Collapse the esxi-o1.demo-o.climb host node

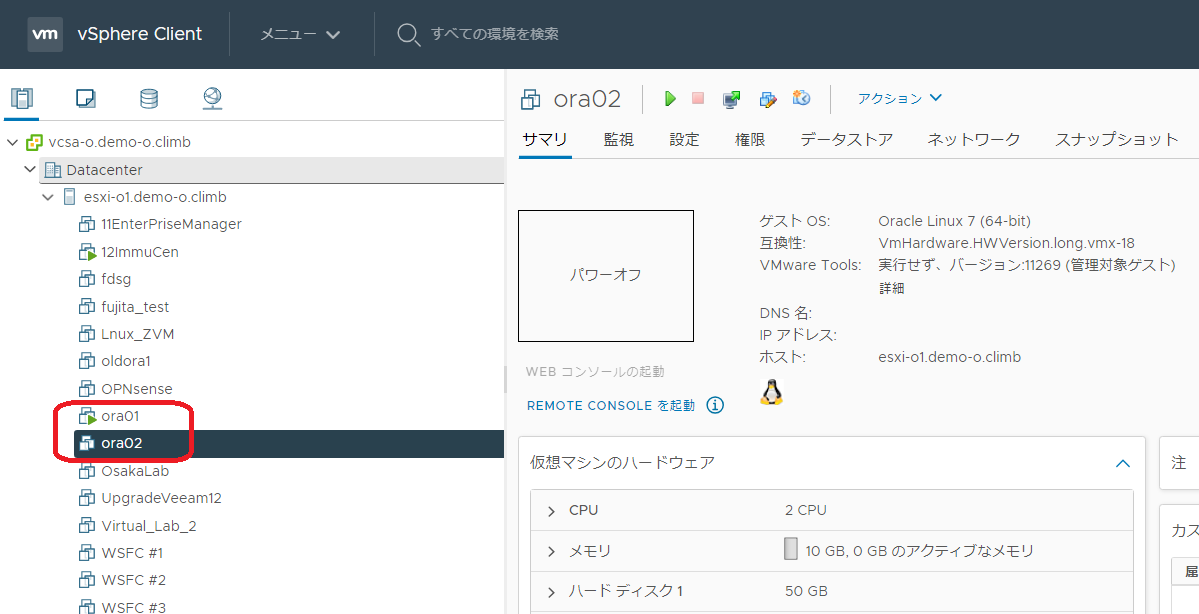(x=48, y=197)
